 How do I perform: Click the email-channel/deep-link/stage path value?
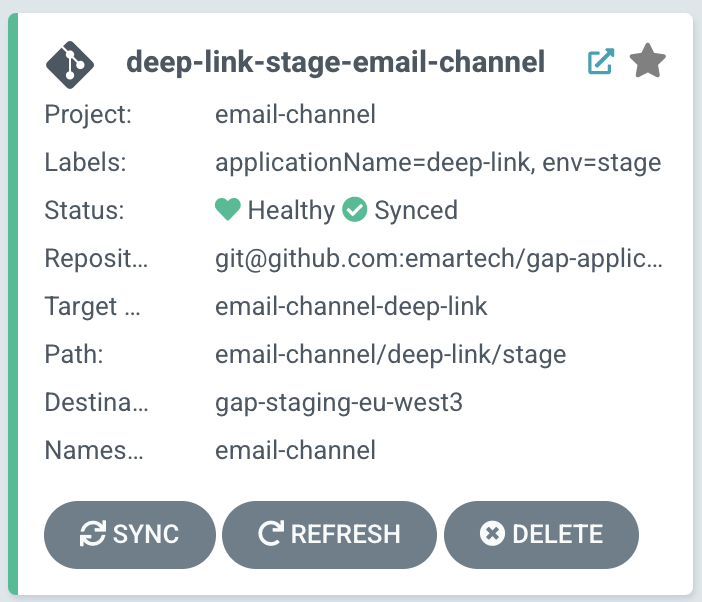(x=390, y=355)
